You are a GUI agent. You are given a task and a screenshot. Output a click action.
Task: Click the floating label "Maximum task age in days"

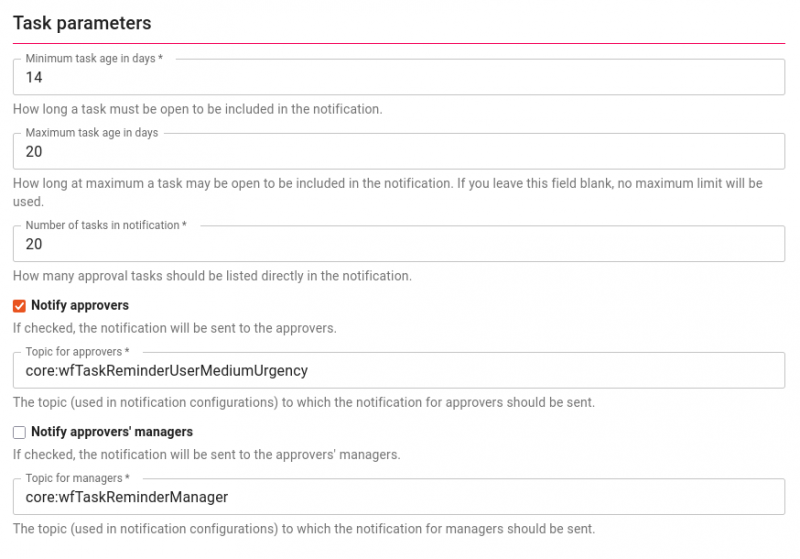(91, 133)
